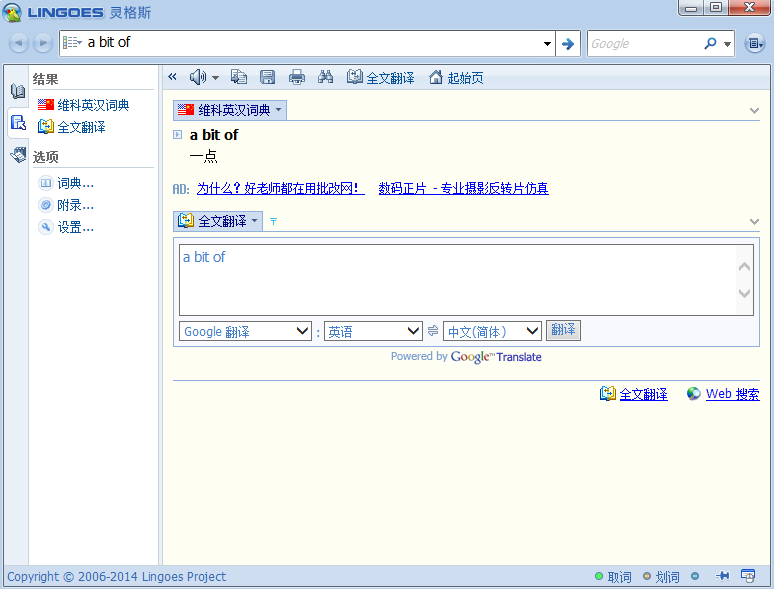
Task: Copy the result with the copy icon
Action: click(x=239, y=77)
